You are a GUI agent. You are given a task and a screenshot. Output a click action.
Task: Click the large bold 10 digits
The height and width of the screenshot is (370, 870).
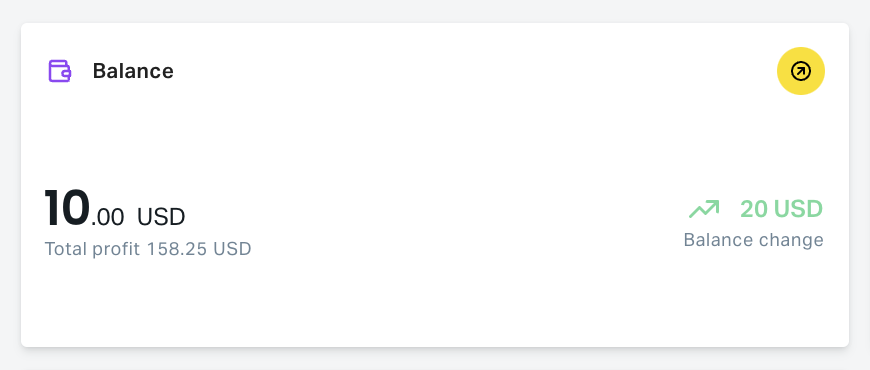click(67, 209)
